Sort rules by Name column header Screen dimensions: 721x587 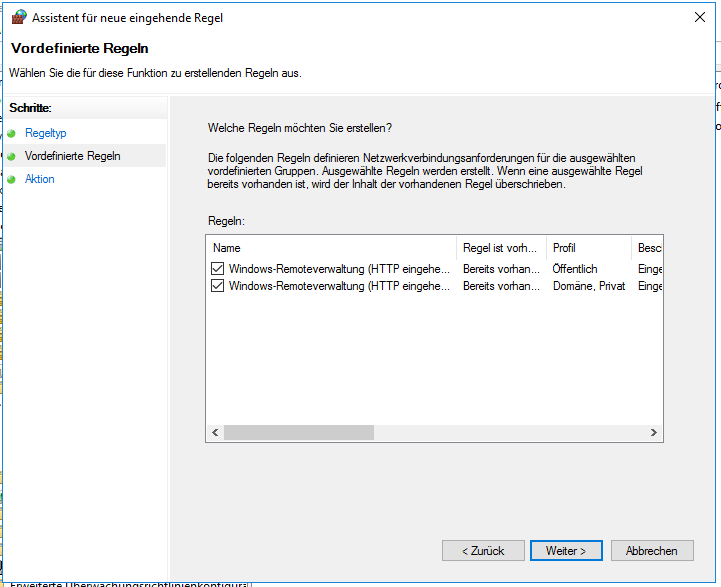(331, 248)
